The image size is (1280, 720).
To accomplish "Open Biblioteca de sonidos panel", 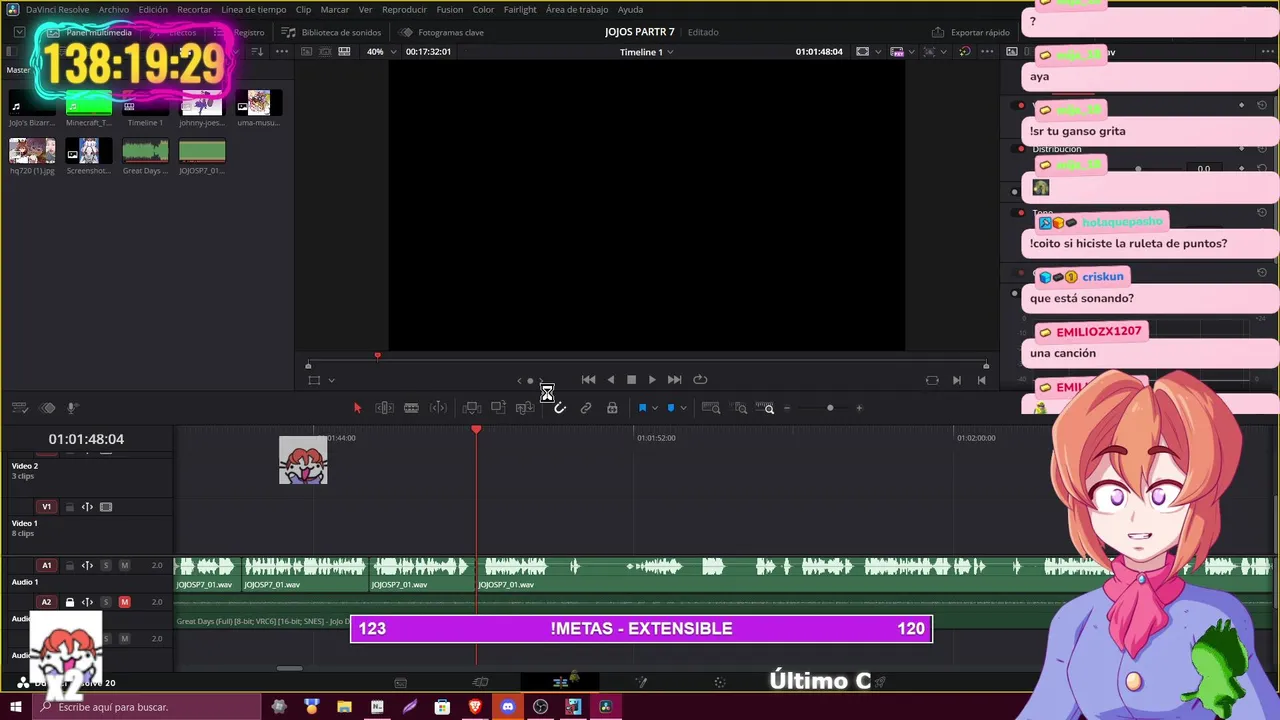I will [x=331, y=32].
